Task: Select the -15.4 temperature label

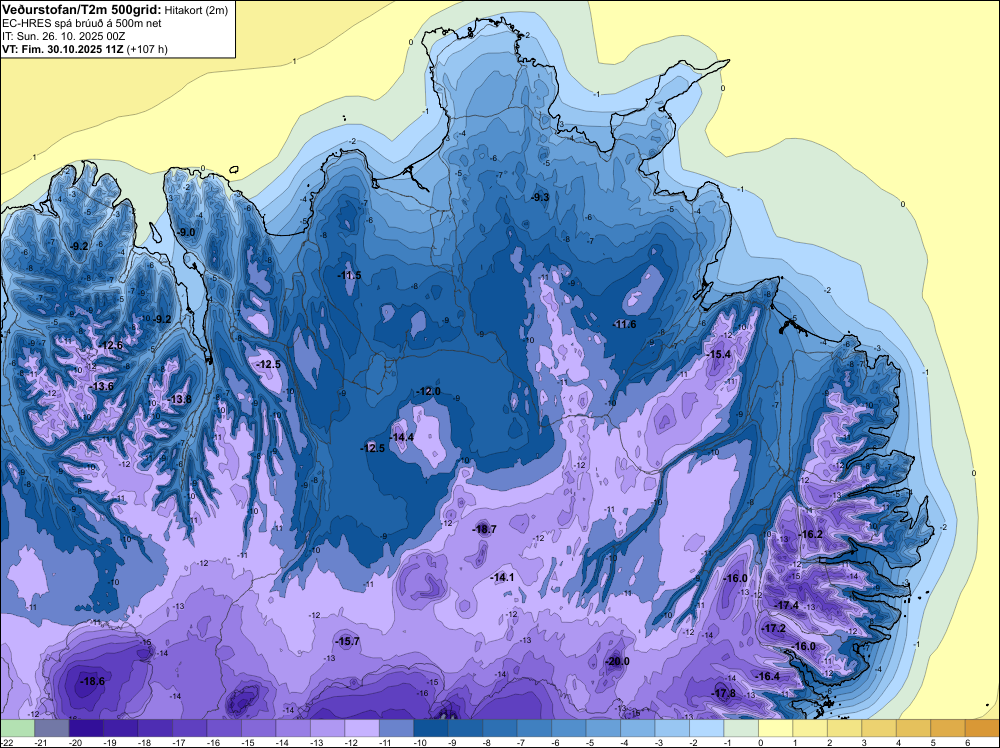Action: tap(719, 355)
